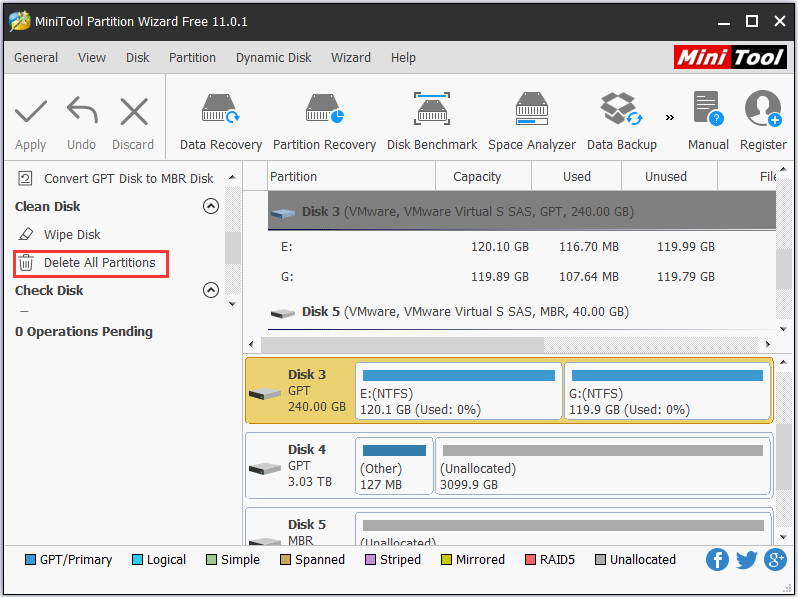Screen dimensions: 798x597
Task: Select Disk 3 row in partition list
Action: (522, 211)
